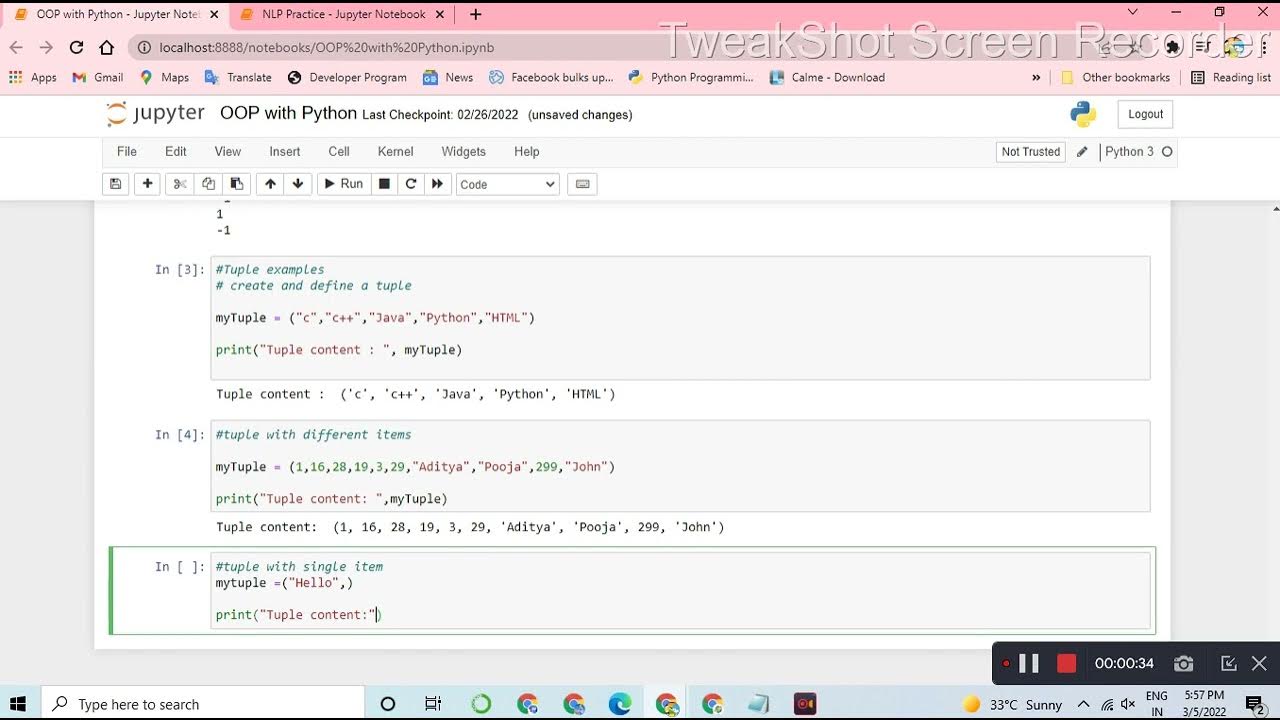Restart kernel and run all cells
The height and width of the screenshot is (720, 1280).
click(437, 184)
